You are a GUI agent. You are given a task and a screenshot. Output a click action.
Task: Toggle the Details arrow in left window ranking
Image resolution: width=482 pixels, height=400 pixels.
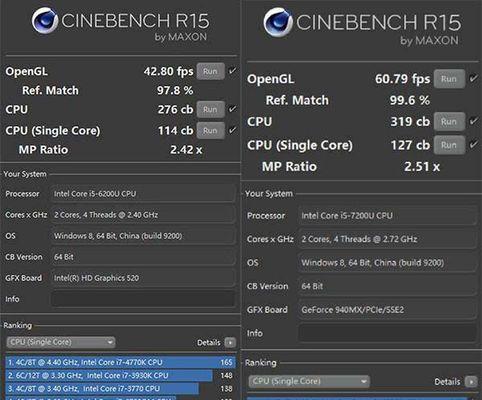click(x=230, y=342)
